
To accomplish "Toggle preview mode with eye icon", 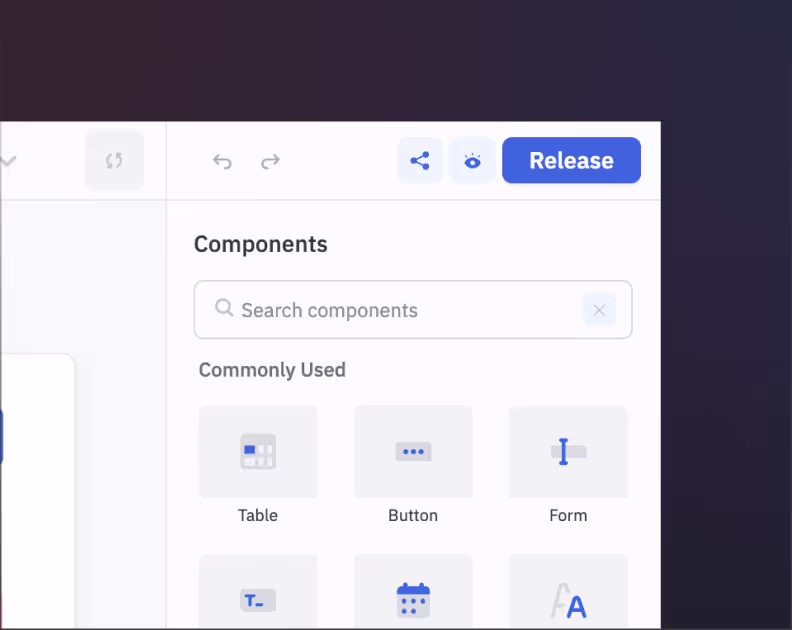I will click(473, 161).
